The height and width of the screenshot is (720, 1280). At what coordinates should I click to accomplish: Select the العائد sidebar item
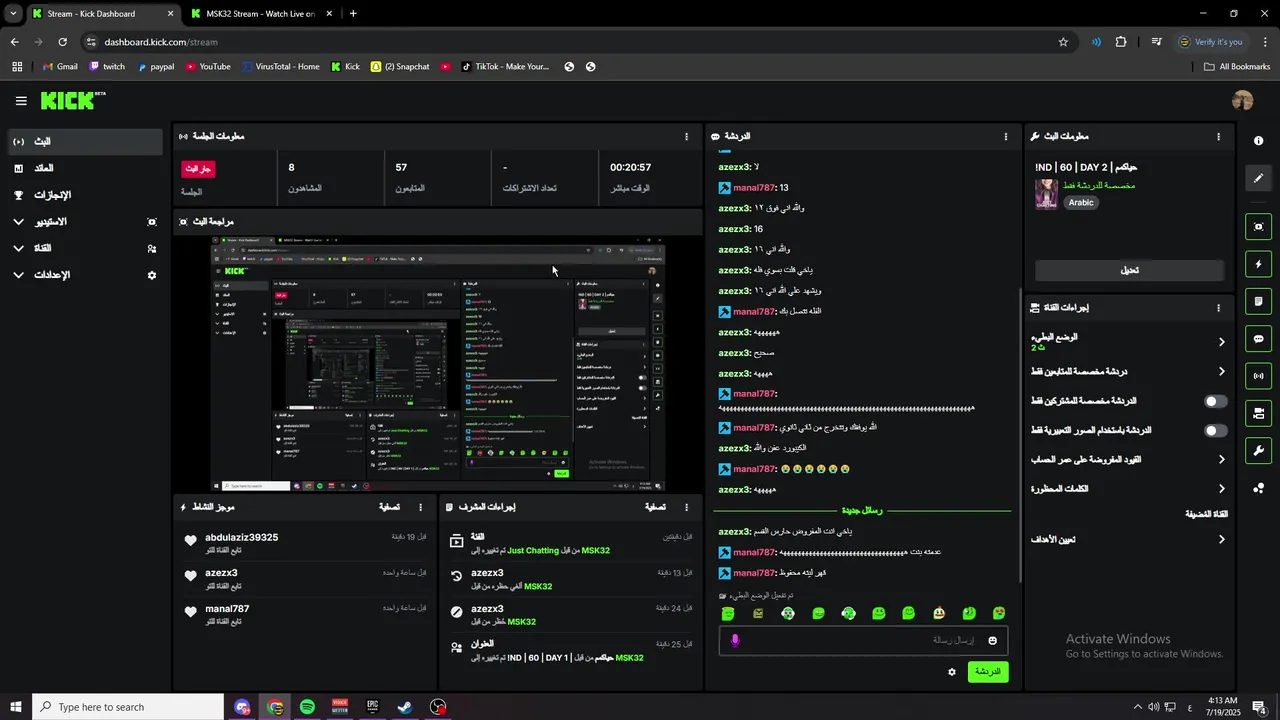tap(84, 168)
